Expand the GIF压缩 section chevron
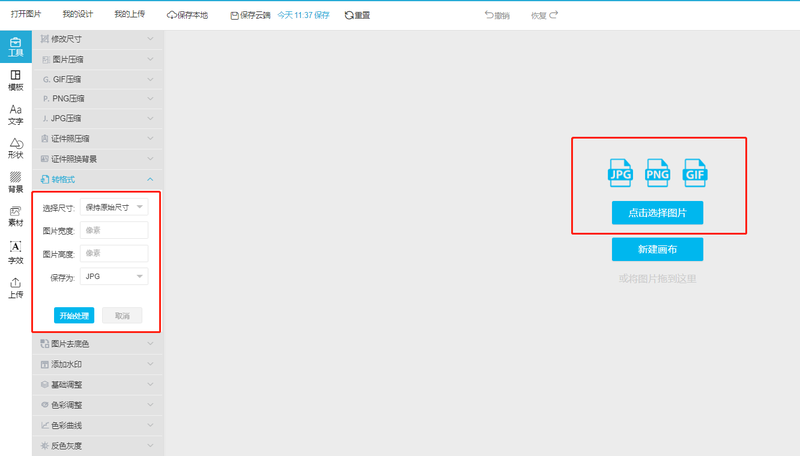This screenshot has height=456, width=800. pos(150,79)
